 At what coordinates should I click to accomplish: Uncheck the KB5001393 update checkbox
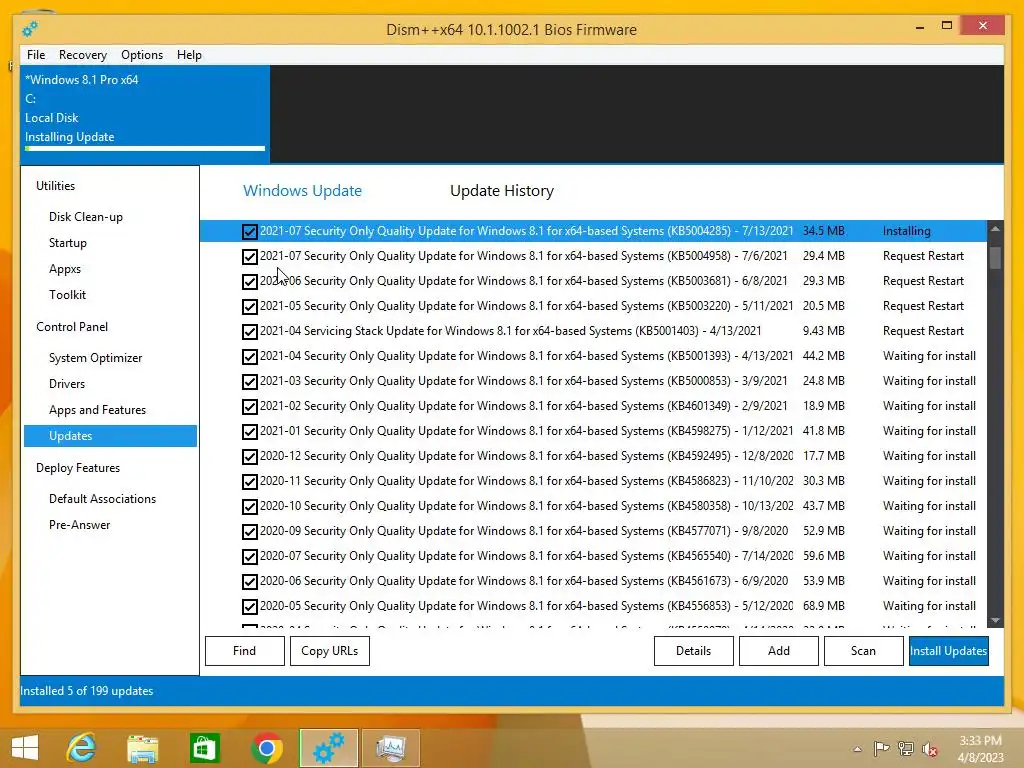[249, 357]
